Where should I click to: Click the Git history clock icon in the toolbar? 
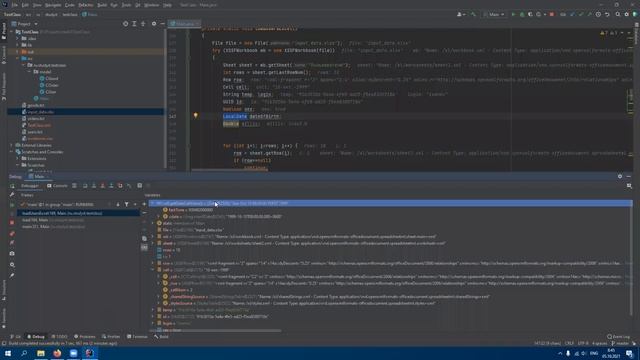pyautogui.click(x=598, y=14)
